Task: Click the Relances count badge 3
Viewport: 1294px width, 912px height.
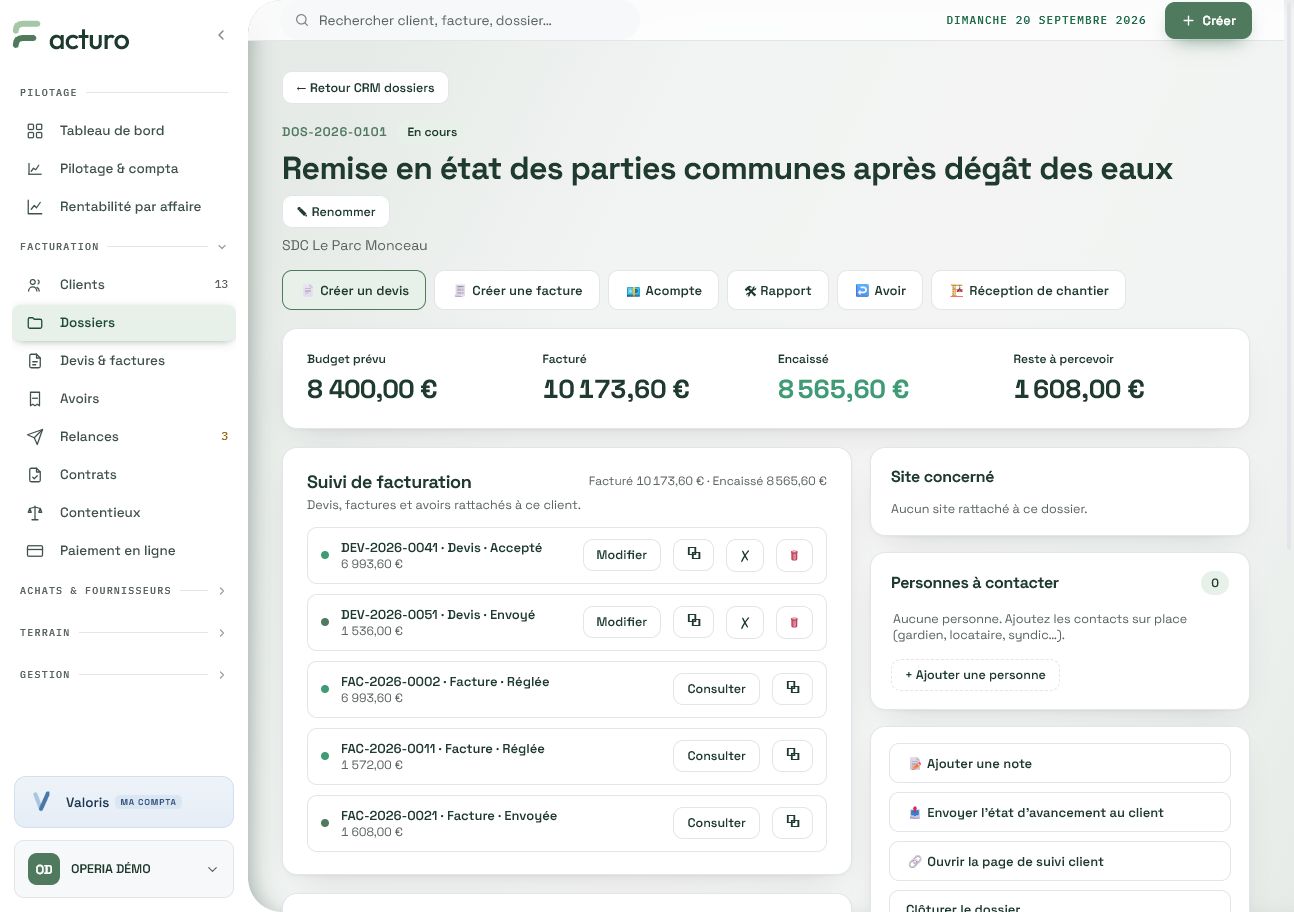Action: pyautogui.click(x=224, y=437)
